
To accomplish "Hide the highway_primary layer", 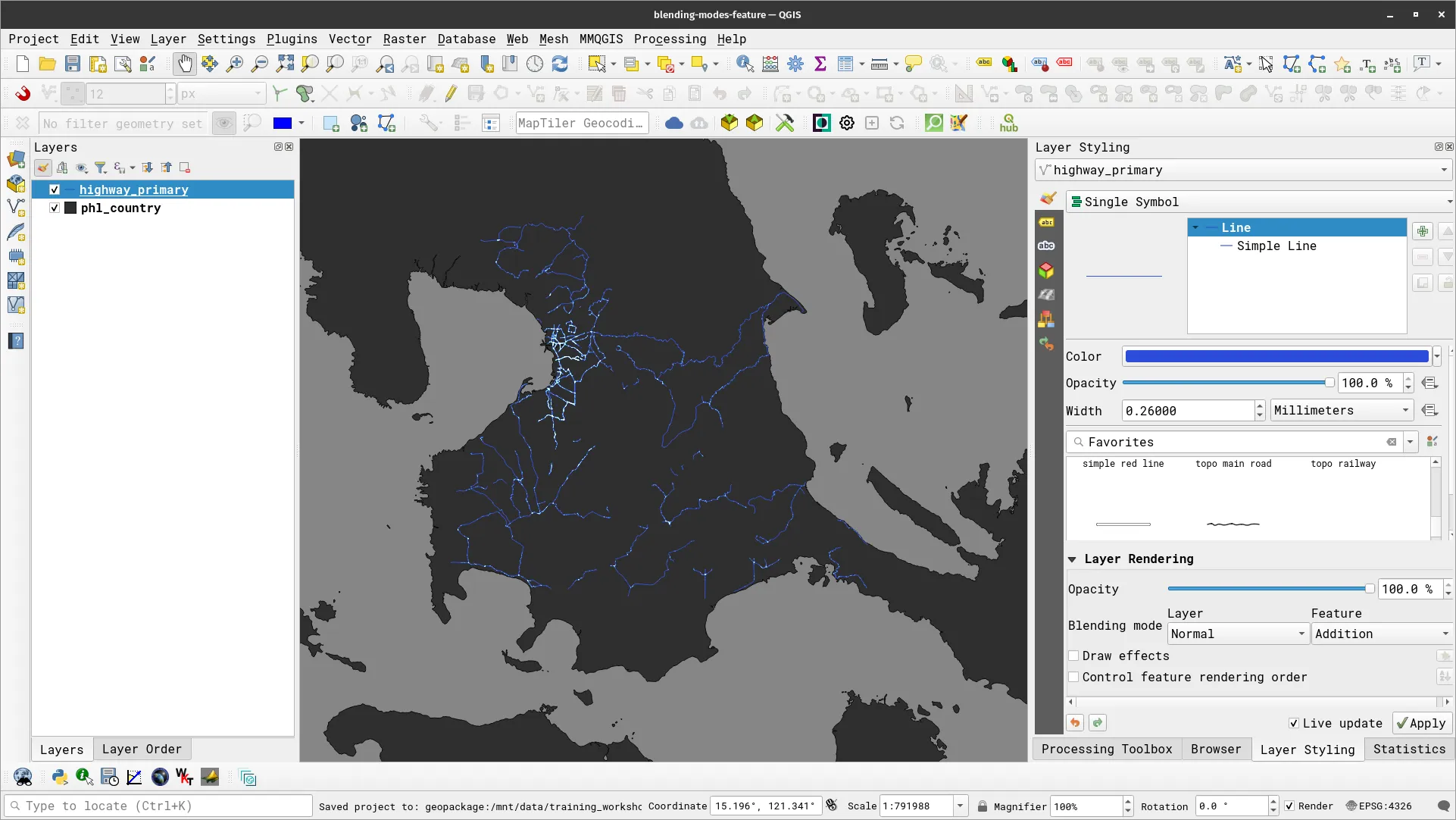I will (54, 189).
